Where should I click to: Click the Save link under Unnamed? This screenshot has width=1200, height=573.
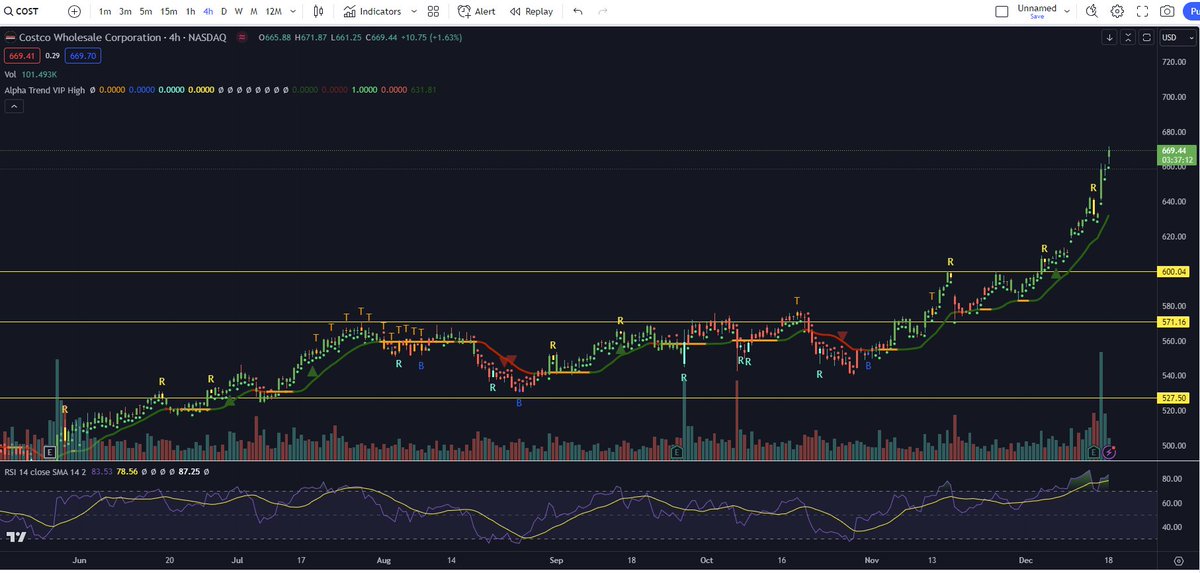(1037, 16)
